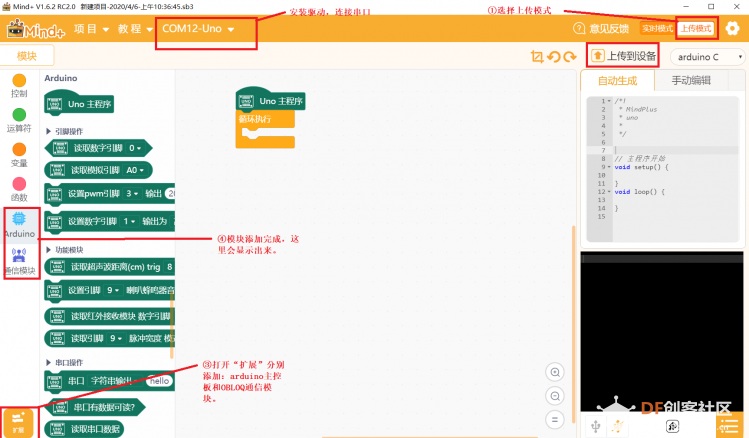Screen dimensions: 749x438
Task: Click the void loop() code line
Action: pos(640,192)
